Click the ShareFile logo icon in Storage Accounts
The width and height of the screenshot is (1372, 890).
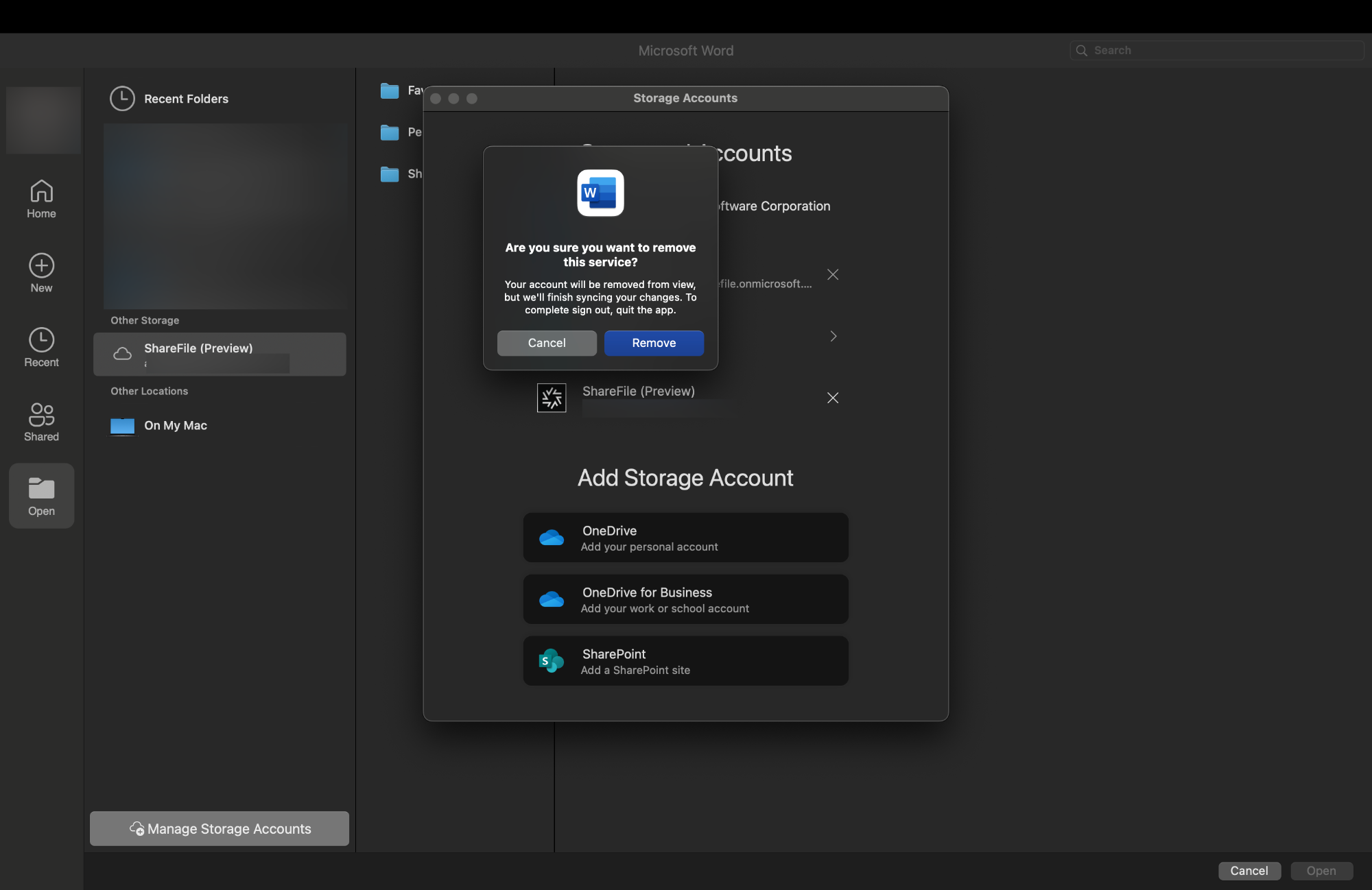tap(552, 398)
